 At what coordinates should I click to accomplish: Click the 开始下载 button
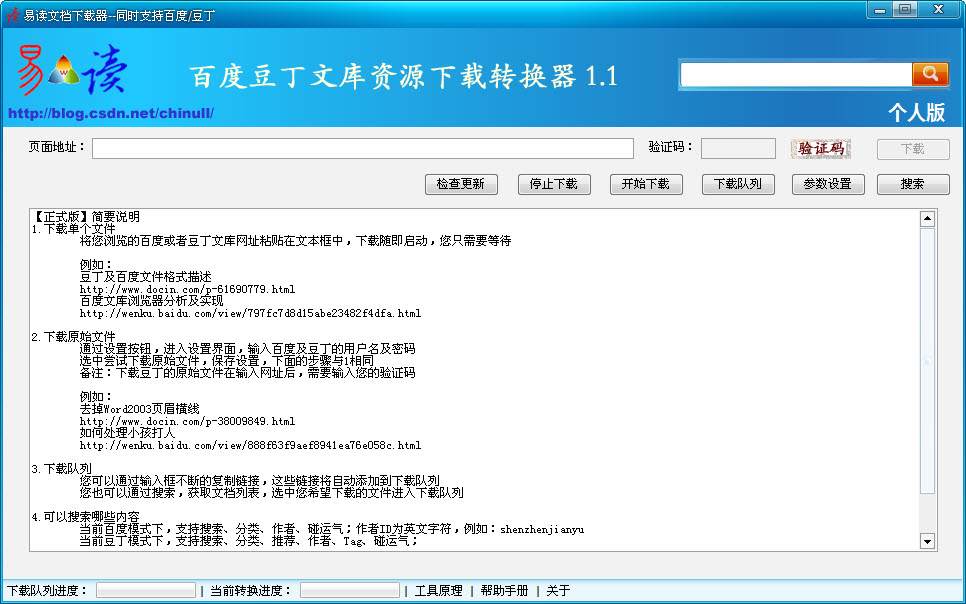pos(646,184)
